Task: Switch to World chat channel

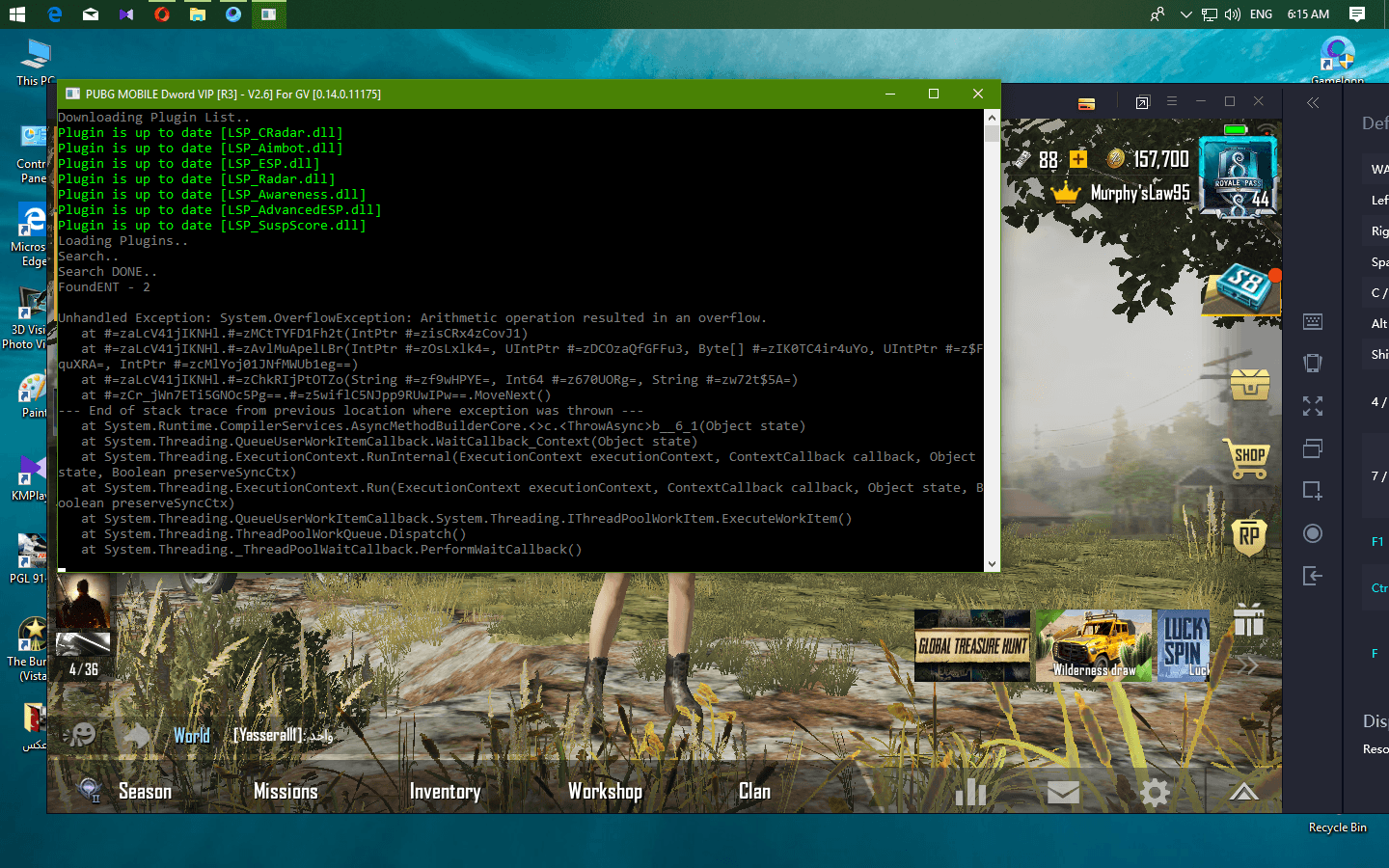Action: 191,736
